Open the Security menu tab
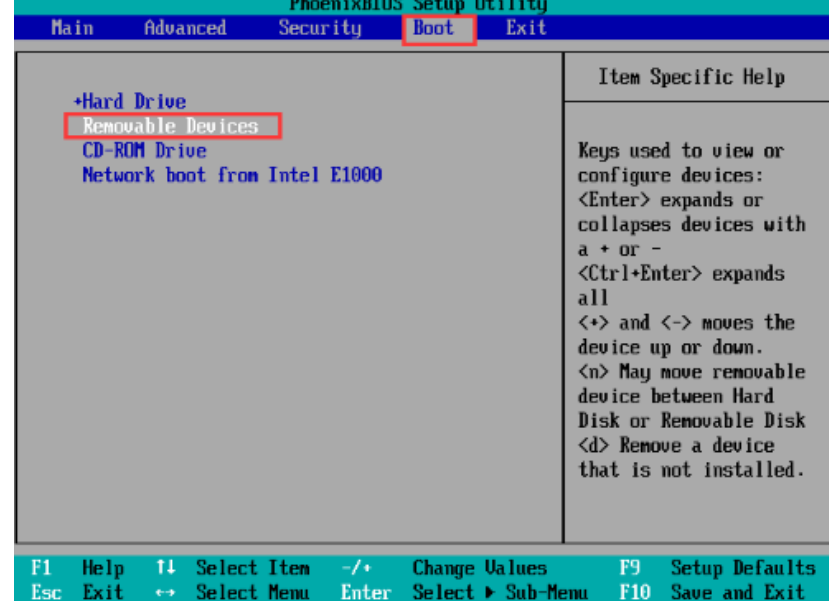The height and width of the screenshot is (605, 829). pyautogui.click(x=320, y=28)
